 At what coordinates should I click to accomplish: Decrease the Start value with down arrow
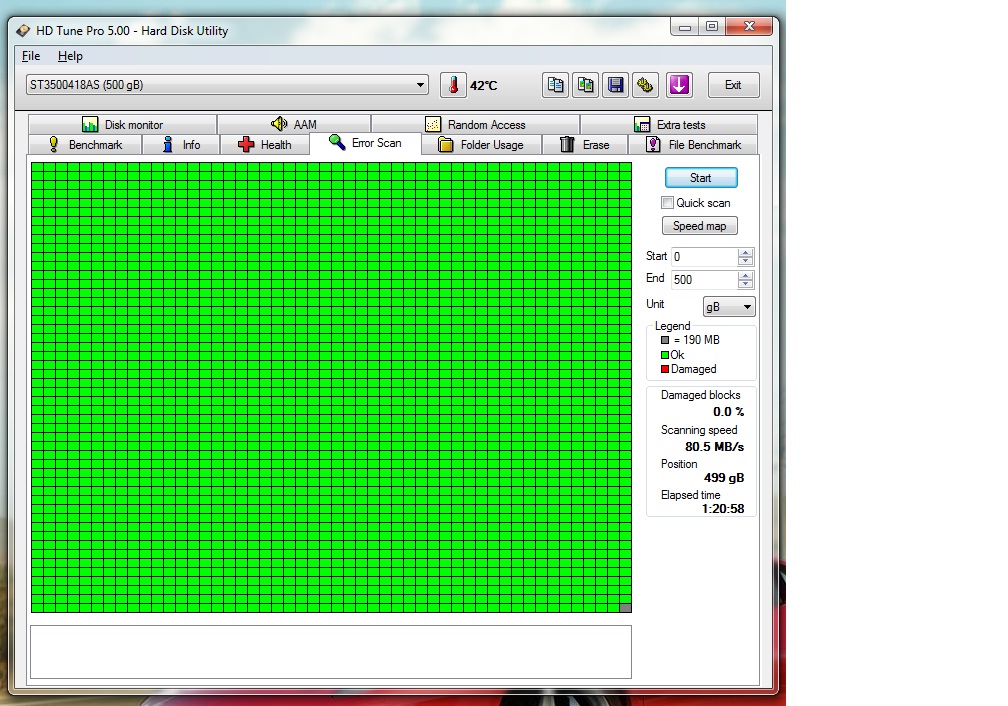[746, 261]
